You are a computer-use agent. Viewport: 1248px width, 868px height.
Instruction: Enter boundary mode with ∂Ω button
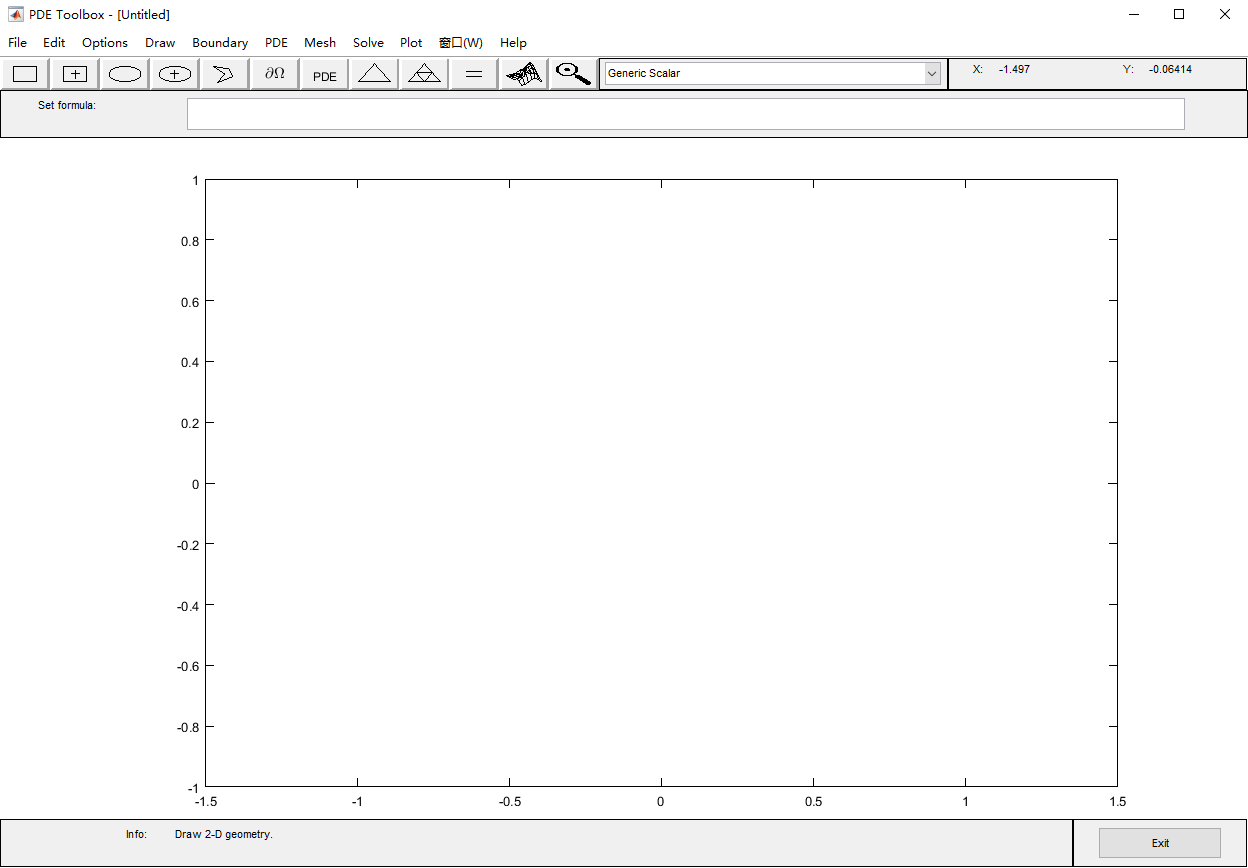pos(275,74)
